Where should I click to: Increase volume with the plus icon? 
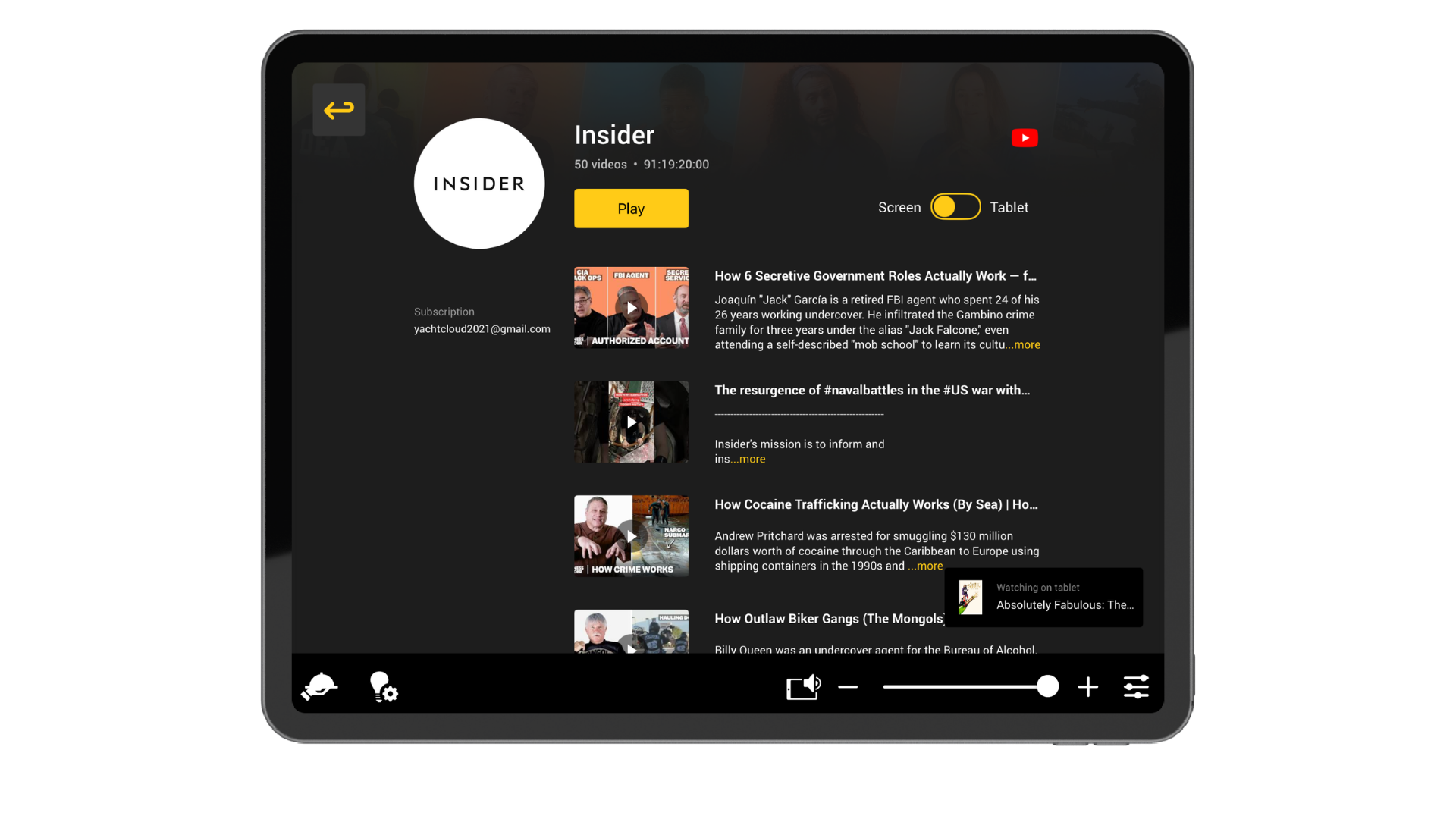1088,687
